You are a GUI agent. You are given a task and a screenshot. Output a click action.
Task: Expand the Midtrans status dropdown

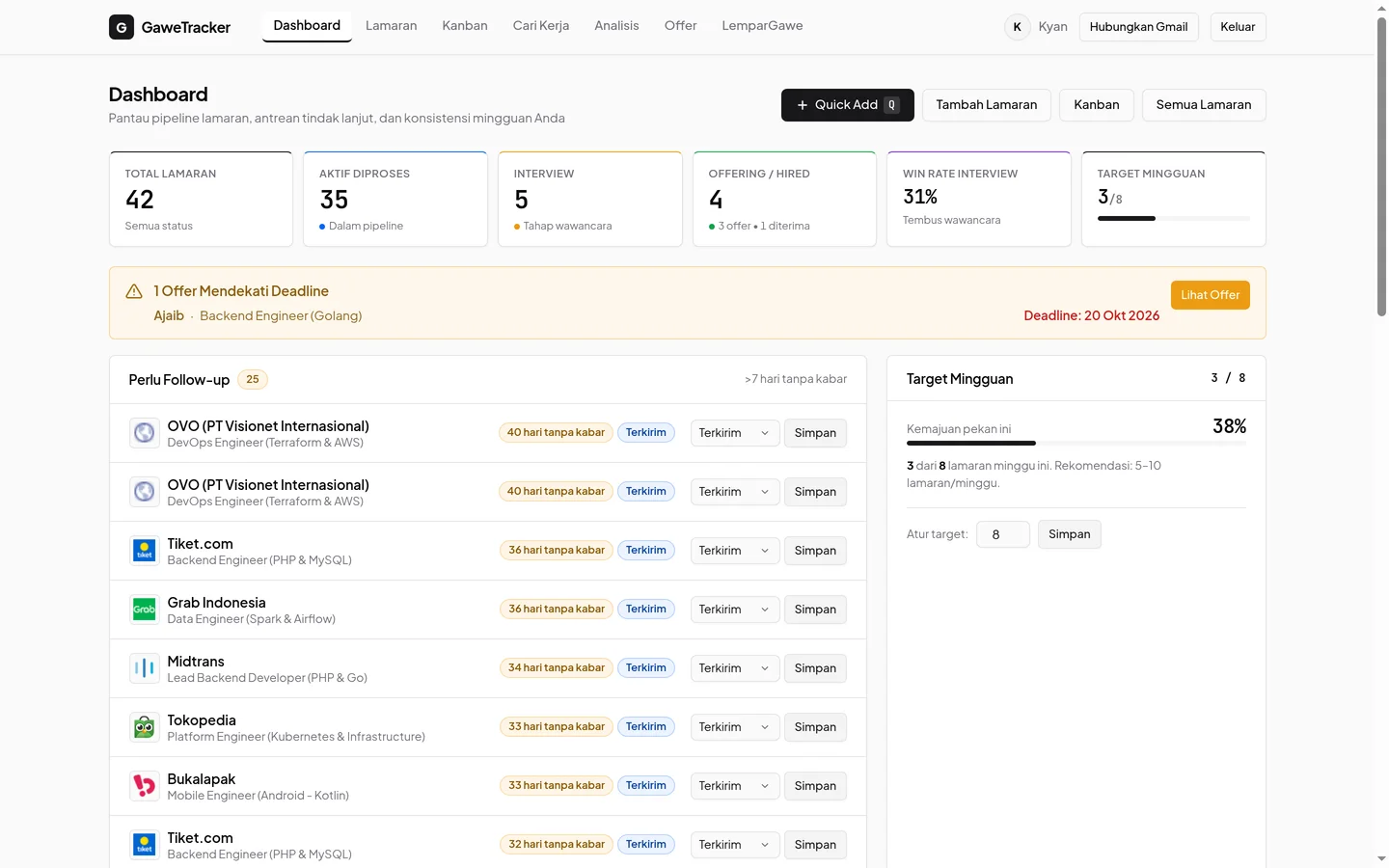pyautogui.click(x=734, y=668)
